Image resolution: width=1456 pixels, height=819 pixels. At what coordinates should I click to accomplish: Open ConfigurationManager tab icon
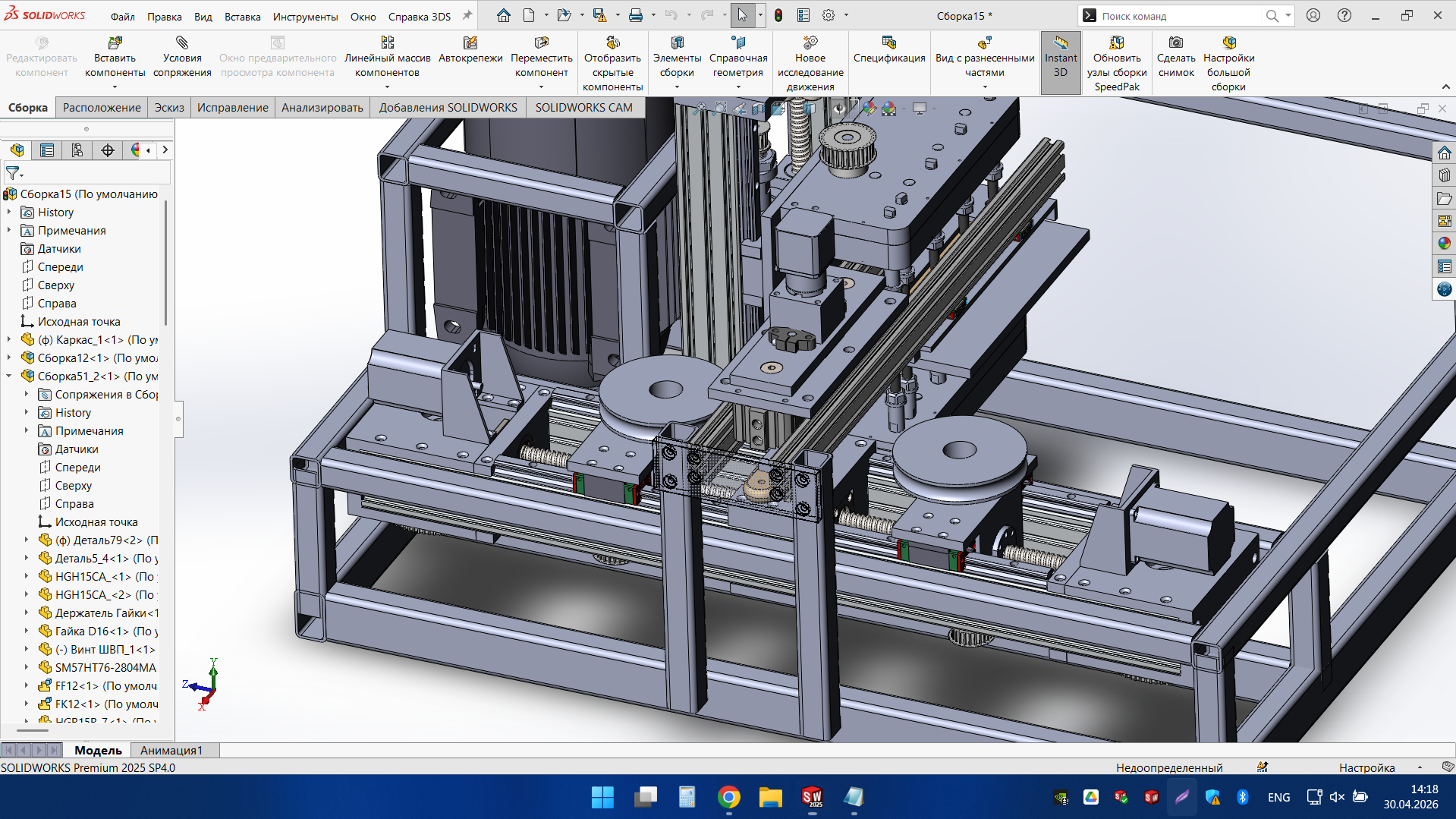[77, 150]
